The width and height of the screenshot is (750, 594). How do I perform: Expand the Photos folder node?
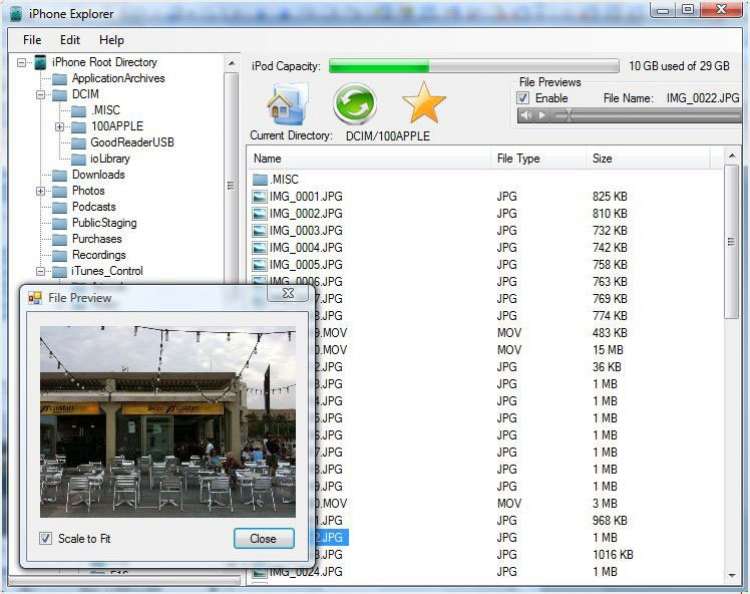41,191
